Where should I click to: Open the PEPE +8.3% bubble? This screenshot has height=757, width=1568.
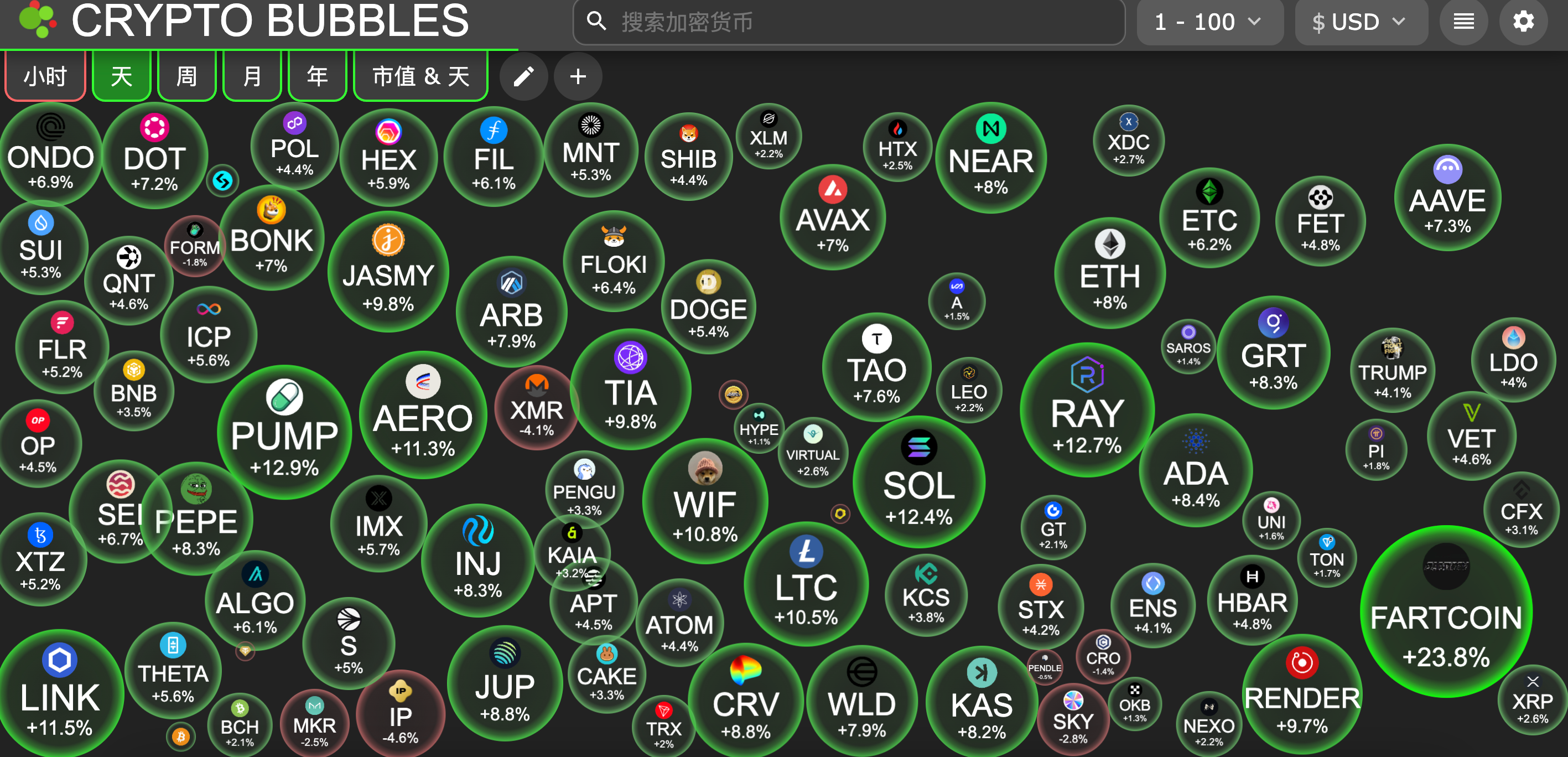pos(196,519)
